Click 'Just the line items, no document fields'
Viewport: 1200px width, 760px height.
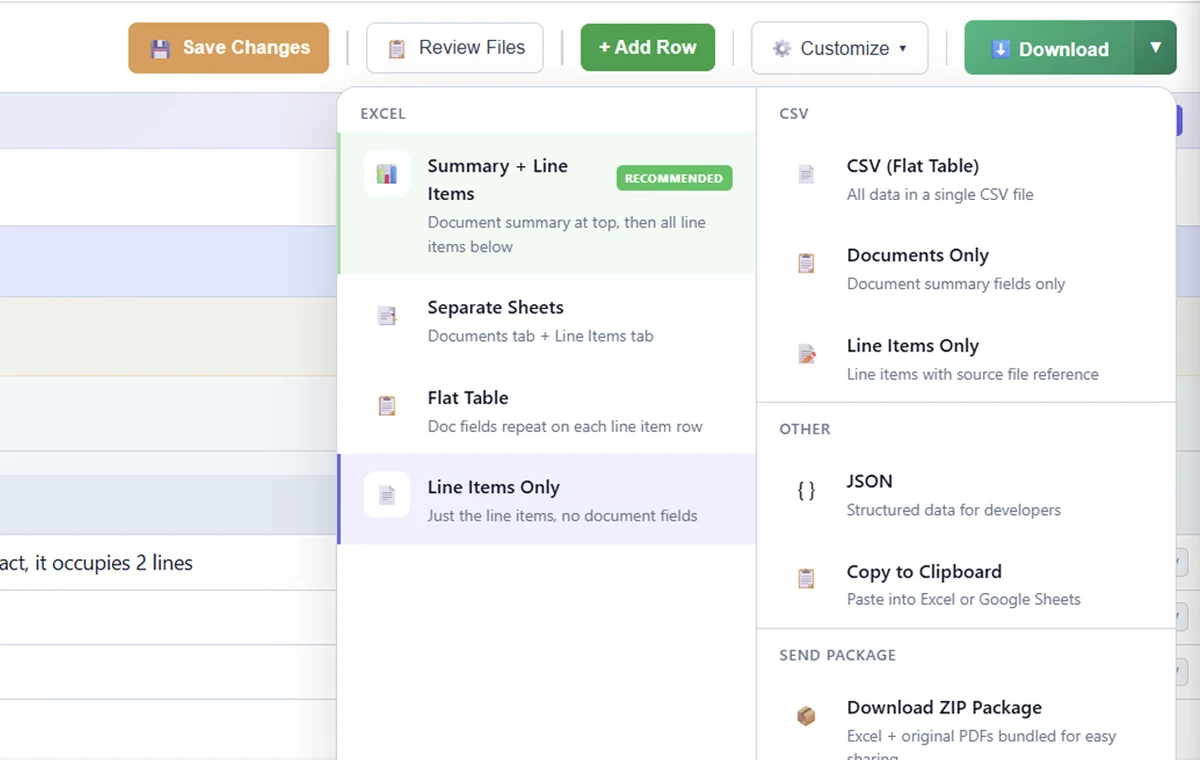coord(562,516)
